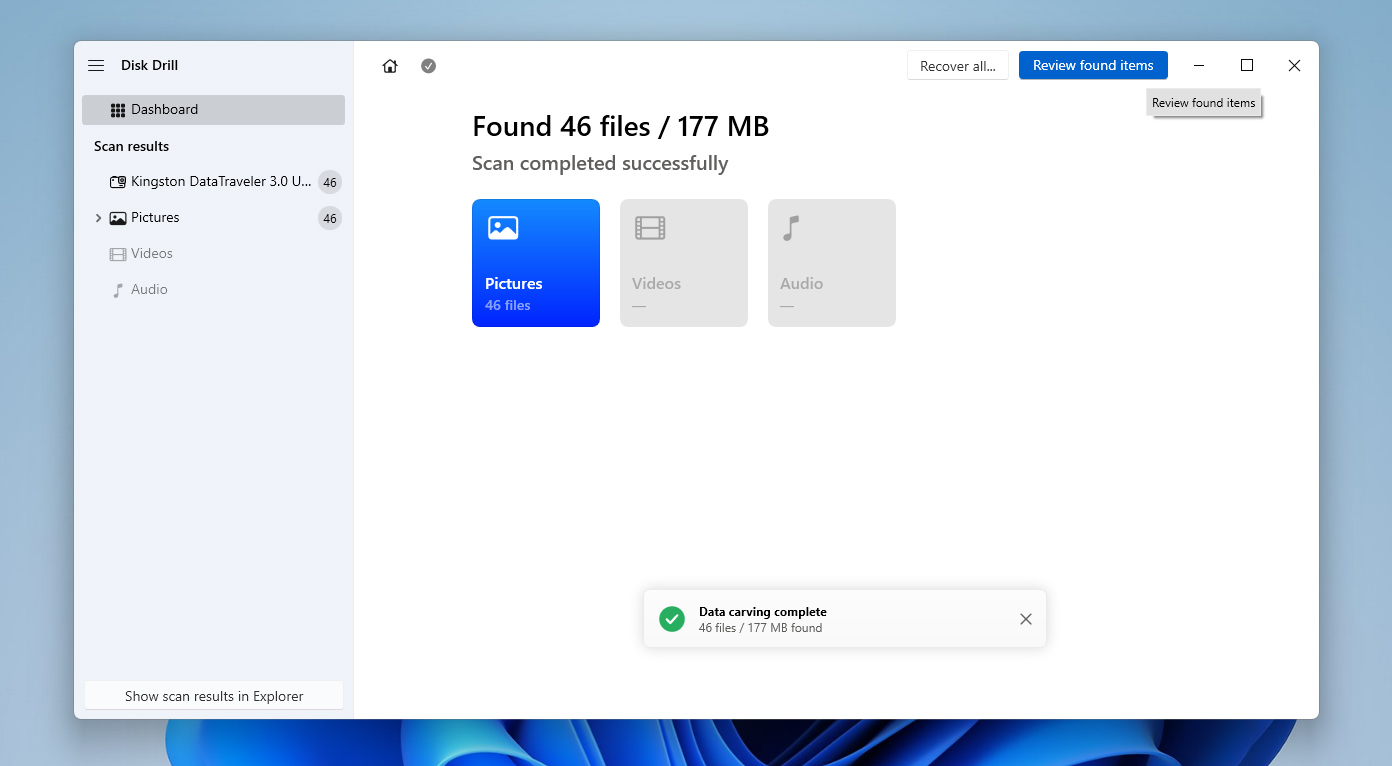The width and height of the screenshot is (1392, 766).
Task: Click the music note icon in the sidebar Audio row
Action: point(118,290)
